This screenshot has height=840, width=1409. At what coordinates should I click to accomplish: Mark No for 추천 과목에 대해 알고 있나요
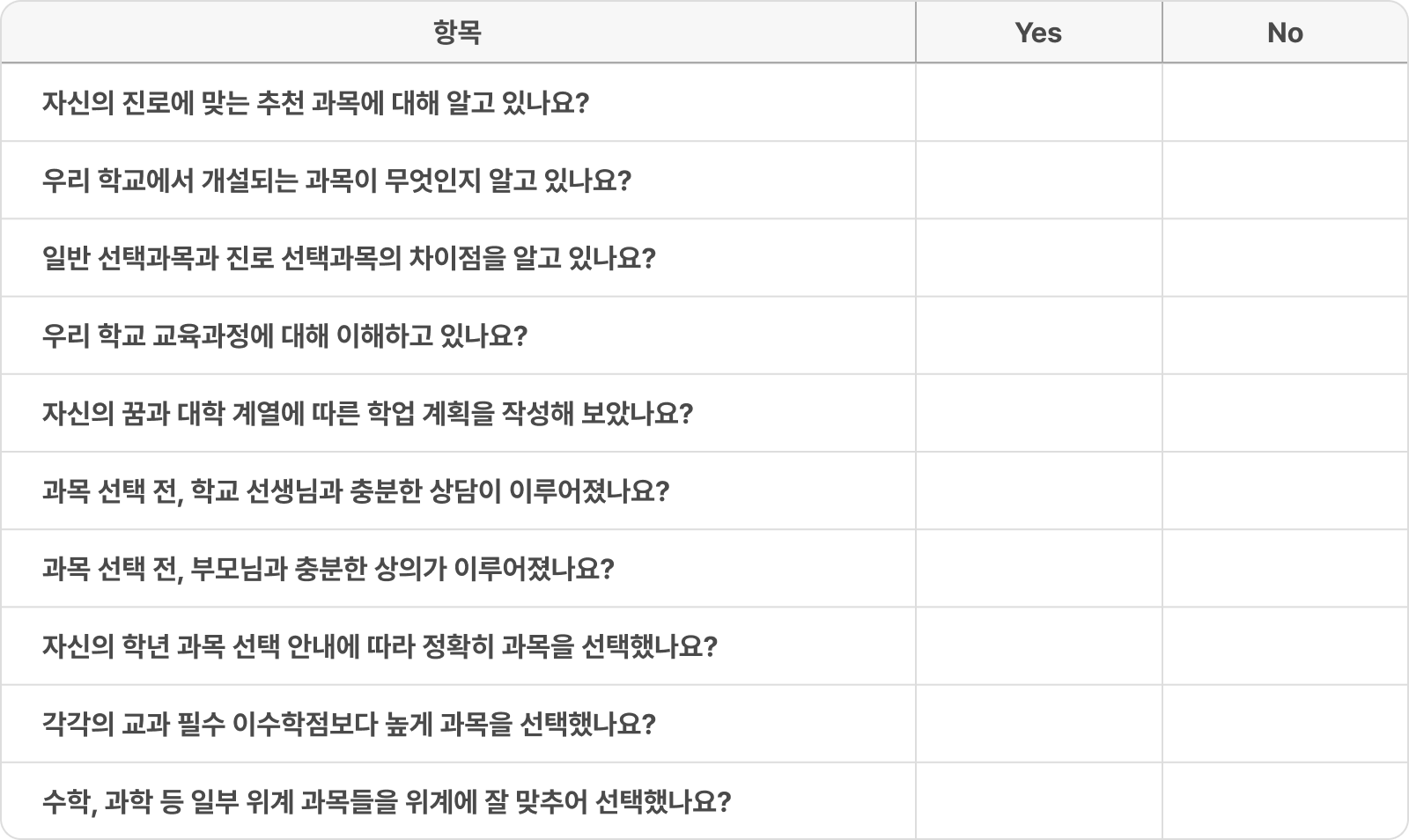coord(1285,102)
